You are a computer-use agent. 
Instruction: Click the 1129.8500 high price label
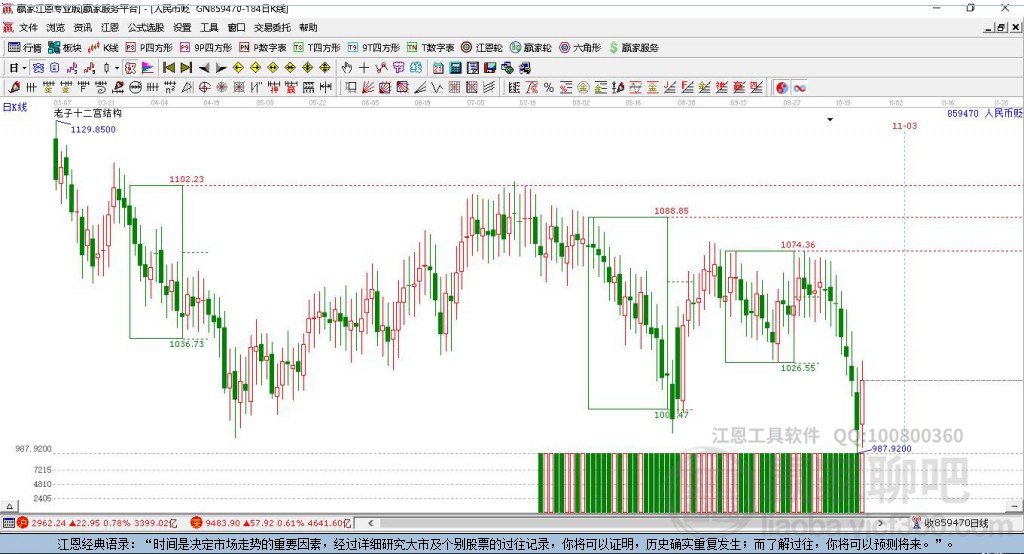pyautogui.click(x=93, y=129)
